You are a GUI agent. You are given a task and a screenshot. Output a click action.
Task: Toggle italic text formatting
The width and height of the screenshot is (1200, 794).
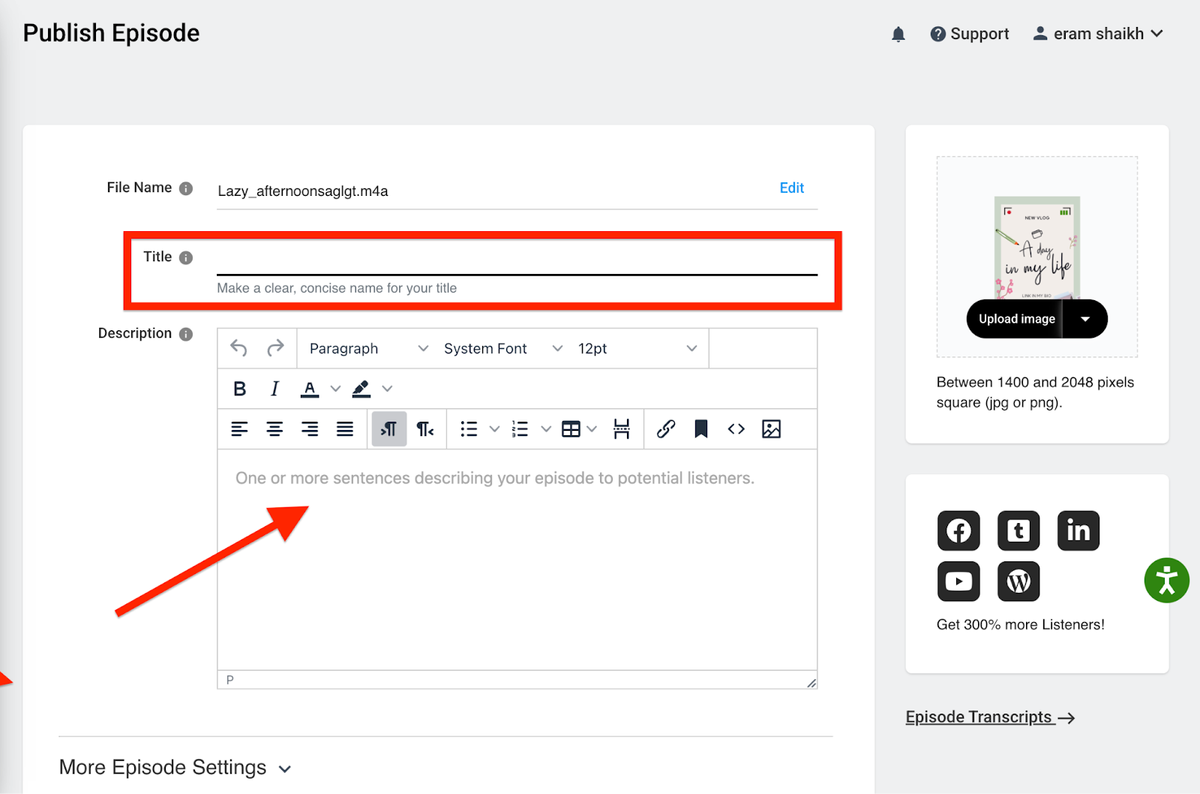click(x=274, y=389)
